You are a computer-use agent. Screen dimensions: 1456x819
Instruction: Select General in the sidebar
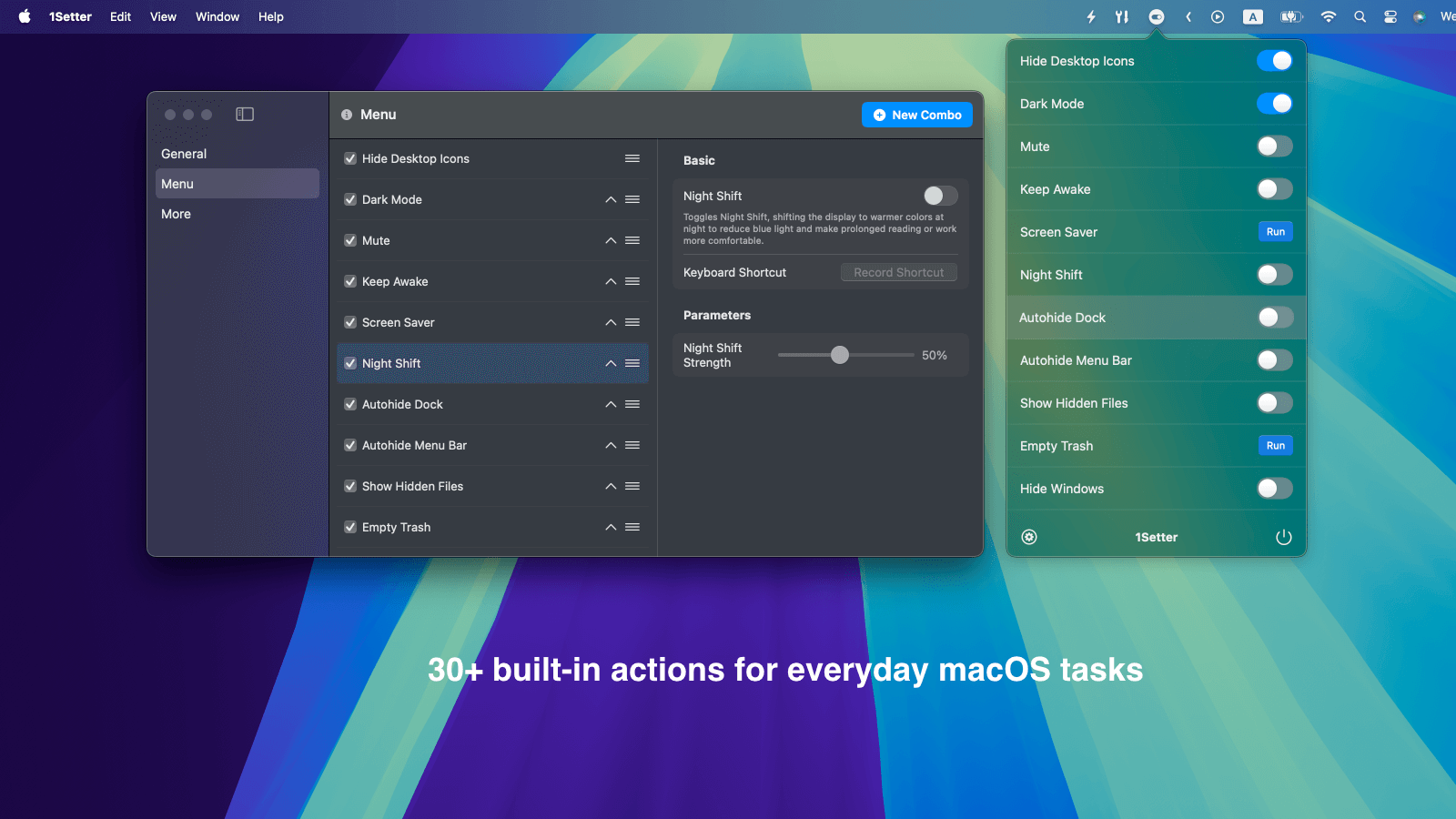click(184, 154)
